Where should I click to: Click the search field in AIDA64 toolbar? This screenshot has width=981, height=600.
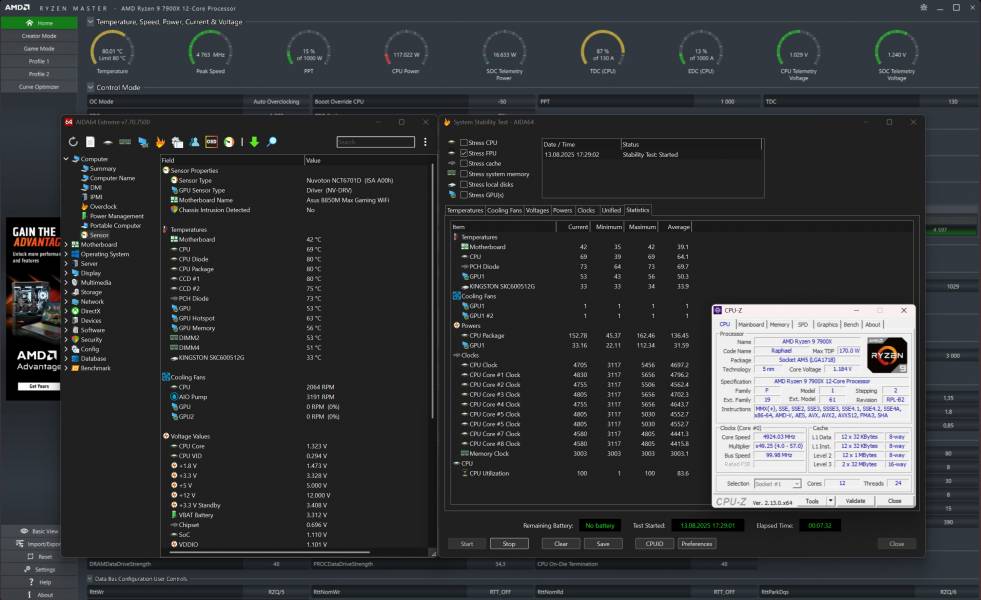[377, 142]
